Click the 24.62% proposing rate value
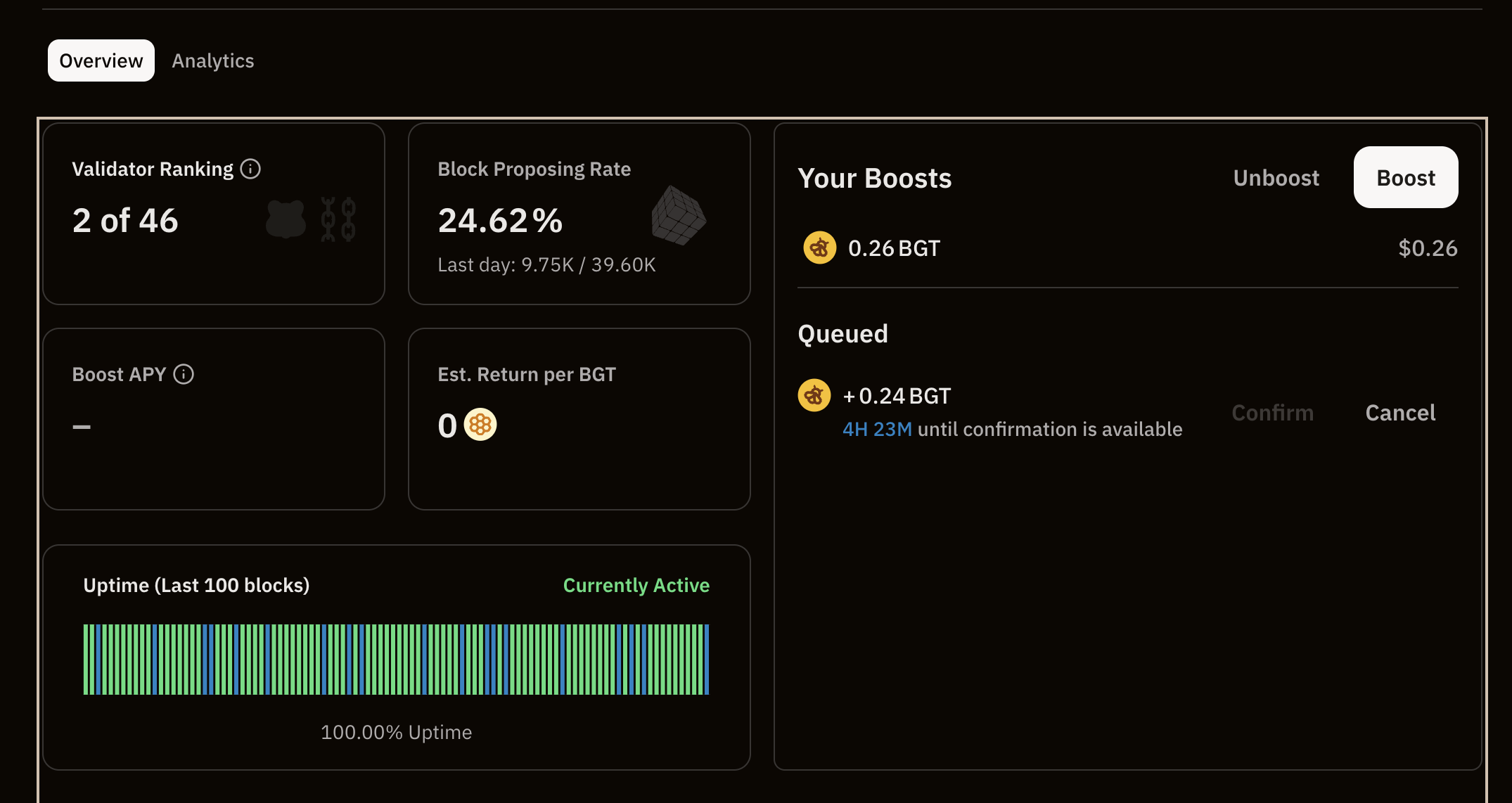The height and width of the screenshot is (803, 1512). tap(500, 221)
